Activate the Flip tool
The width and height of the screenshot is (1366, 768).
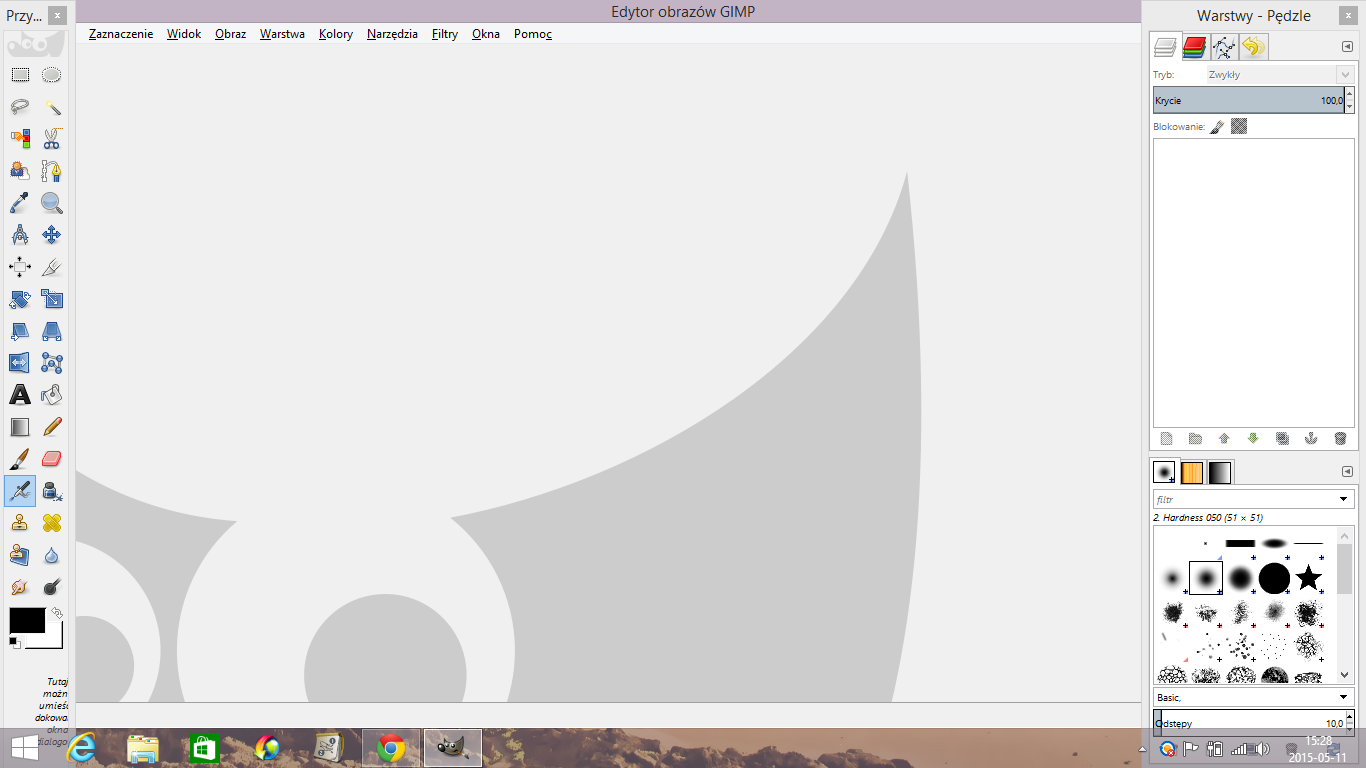click(20, 363)
